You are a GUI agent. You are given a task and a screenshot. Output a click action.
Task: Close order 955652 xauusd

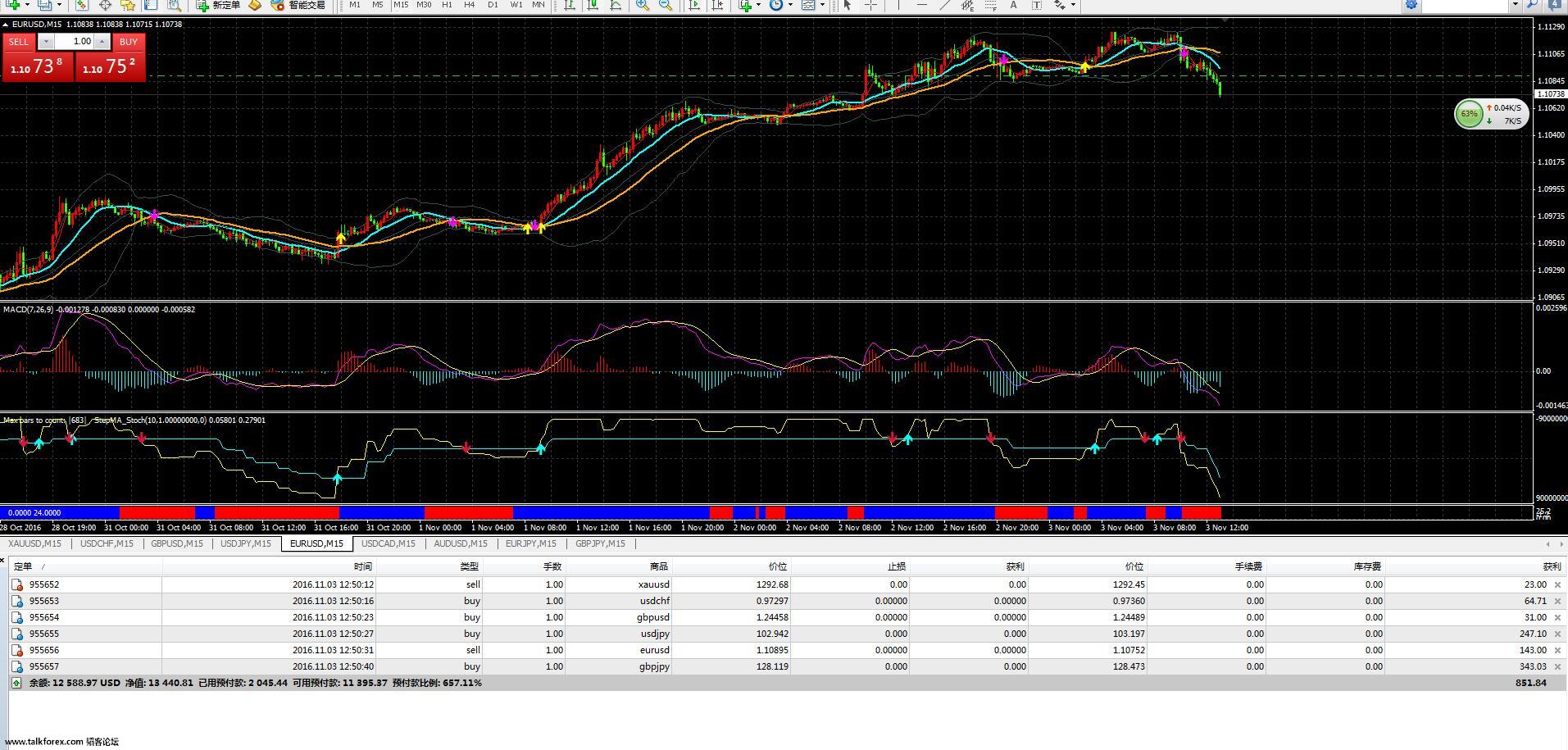[x=1557, y=584]
